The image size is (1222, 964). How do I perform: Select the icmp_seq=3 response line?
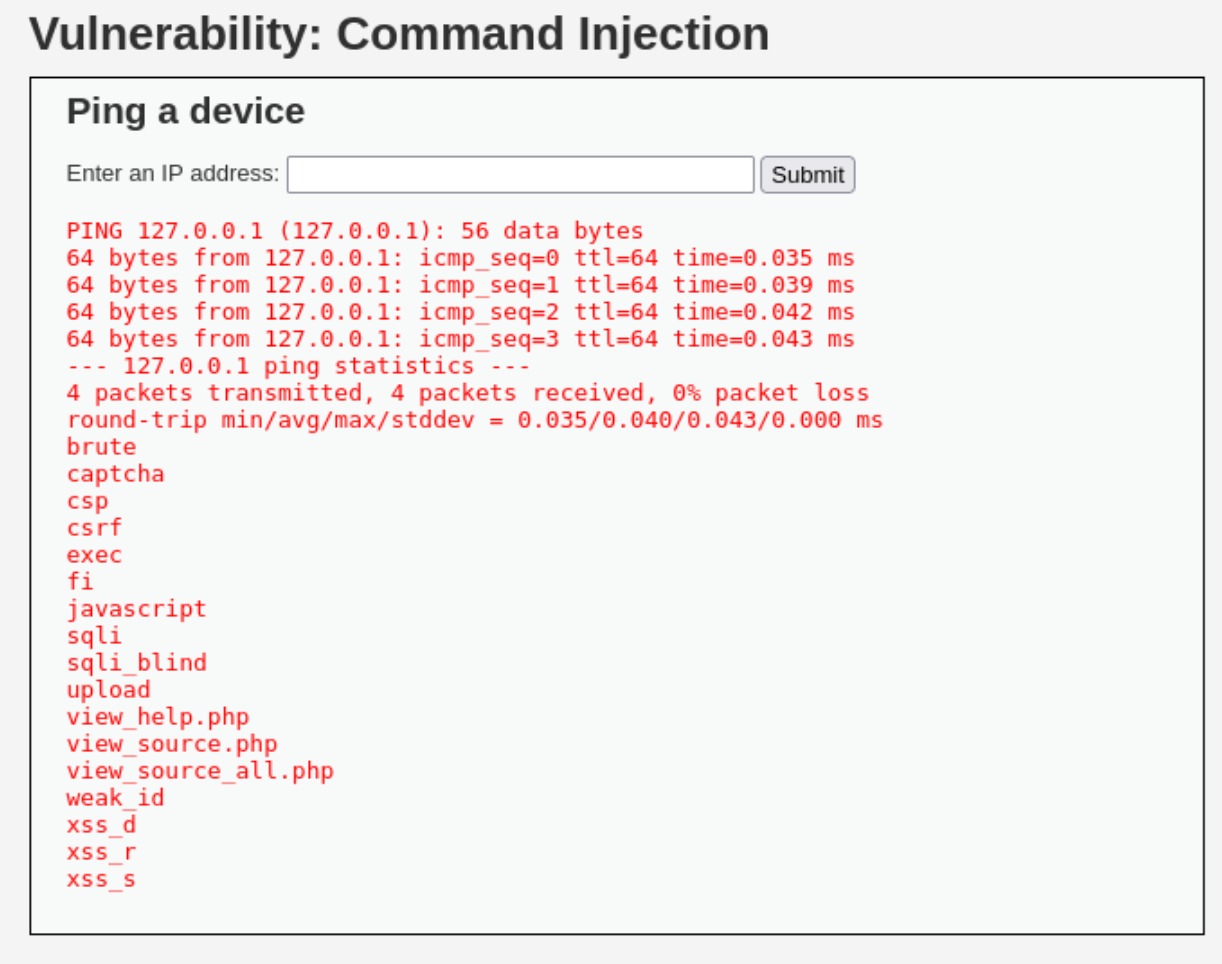[461, 339]
